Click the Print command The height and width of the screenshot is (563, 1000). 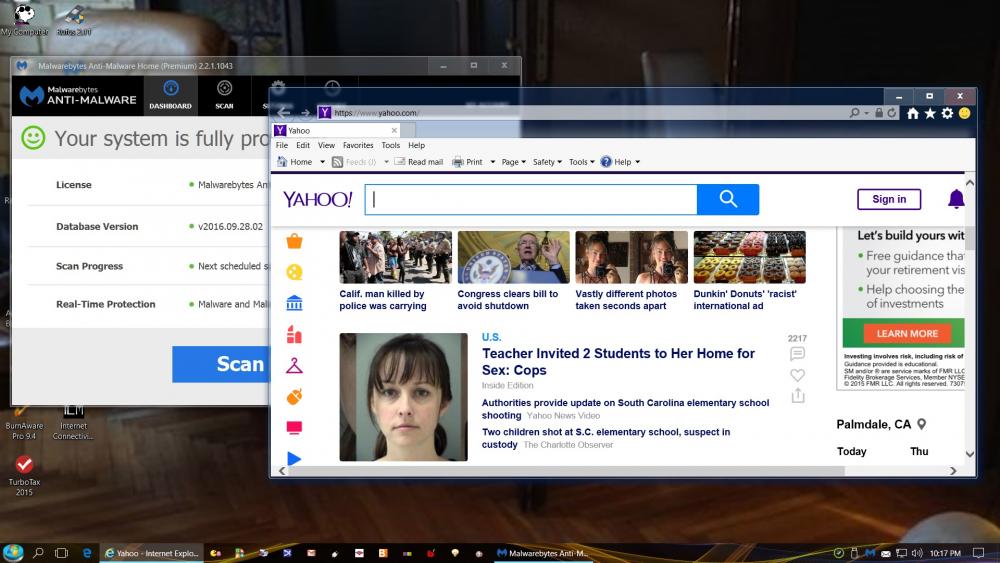467,162
